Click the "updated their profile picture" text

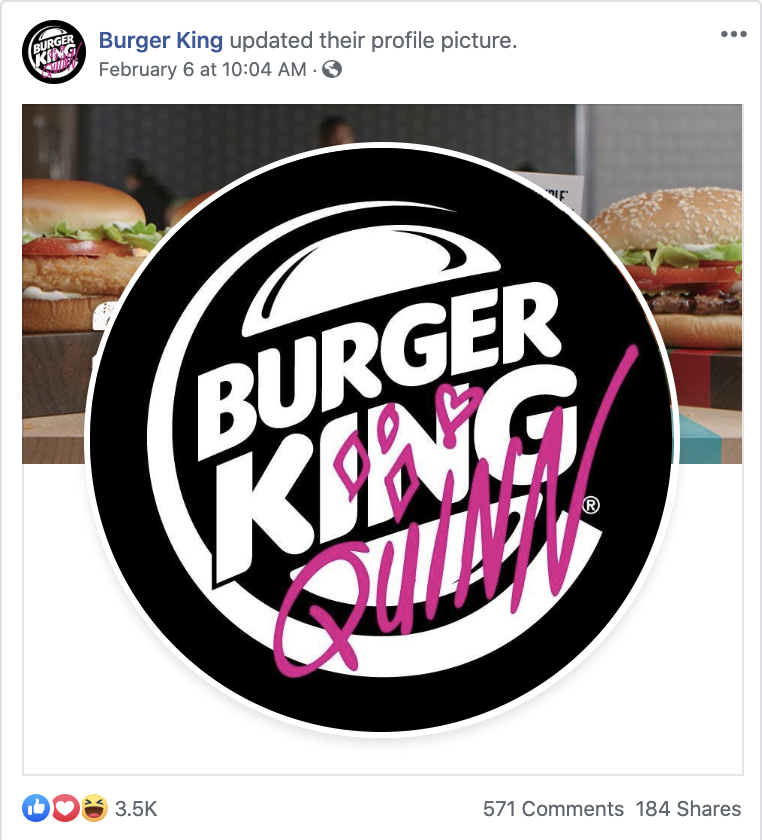(373, 40)
